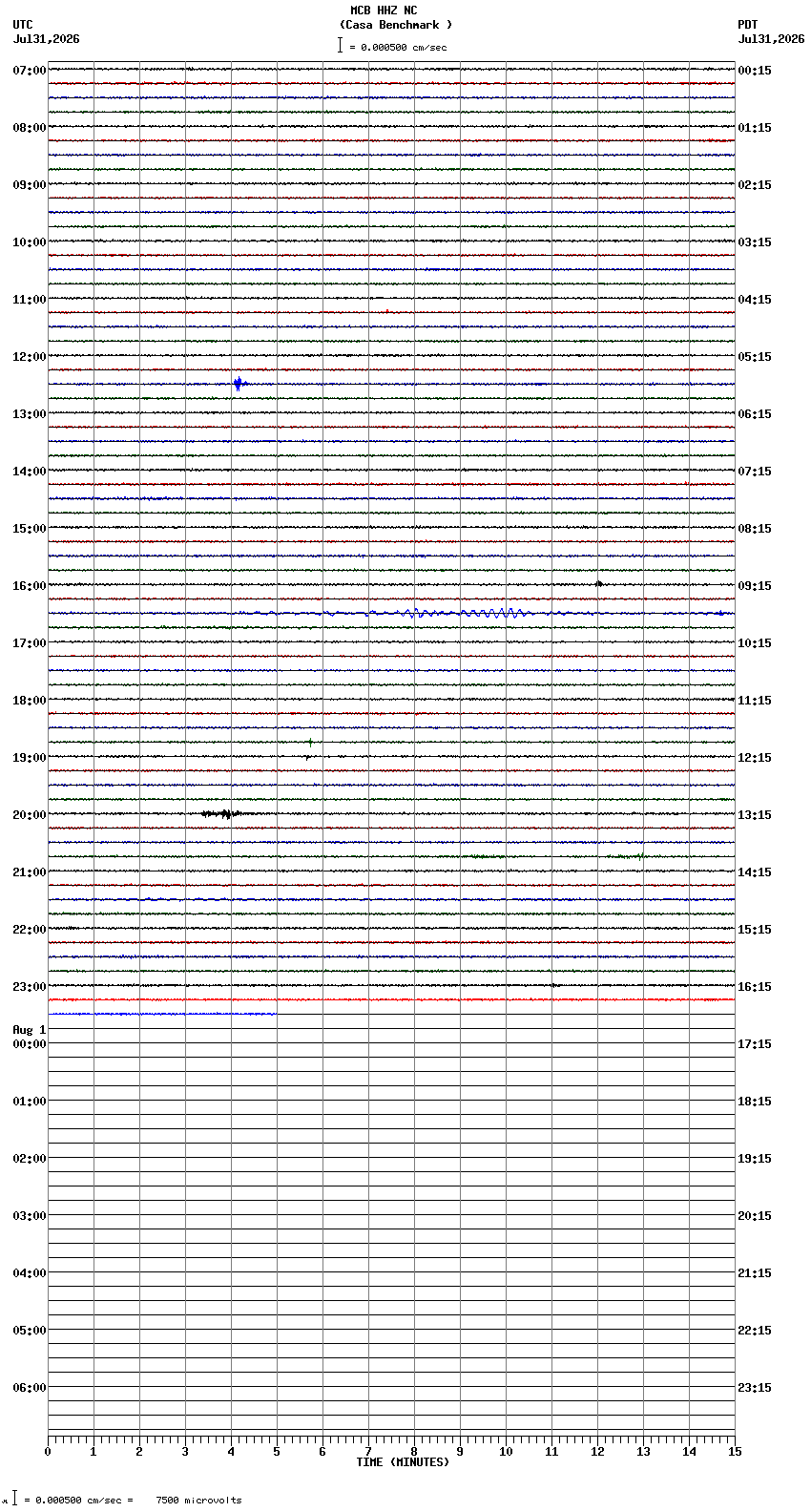Click the 23:15 PDT time label

click(755, 1388)
